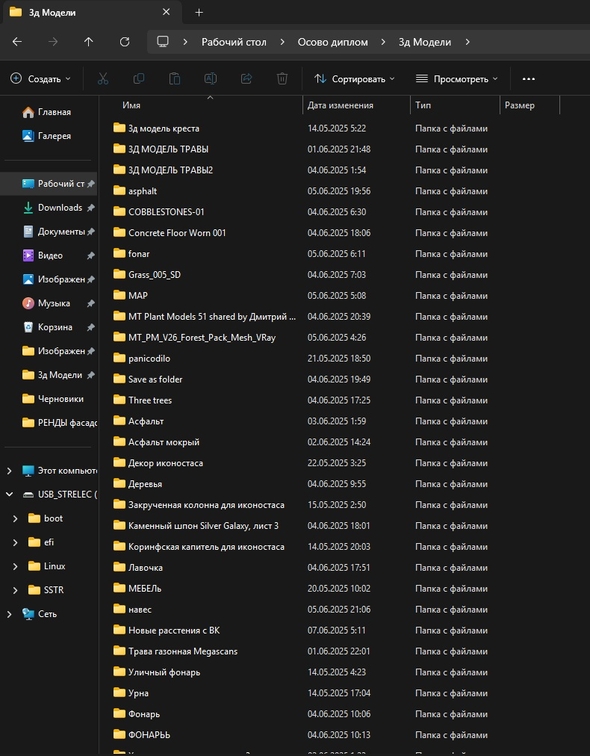Click the Rename icon in toolbar
The width and height of the screenshot is (590, 756).
pyautogui.click(x=210, y=79)
